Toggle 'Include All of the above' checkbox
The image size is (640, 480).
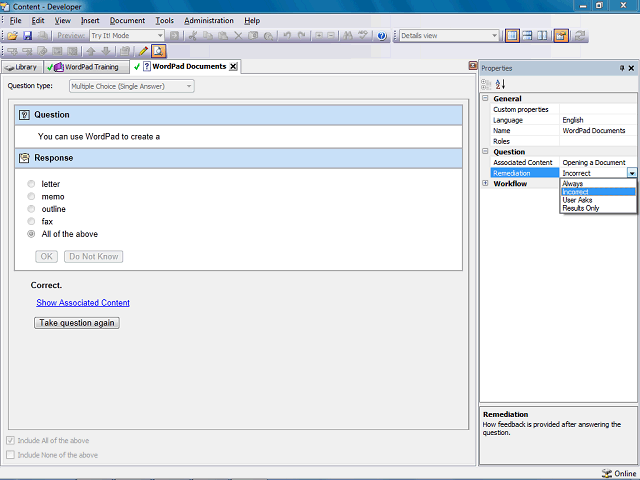coord(11,440)
